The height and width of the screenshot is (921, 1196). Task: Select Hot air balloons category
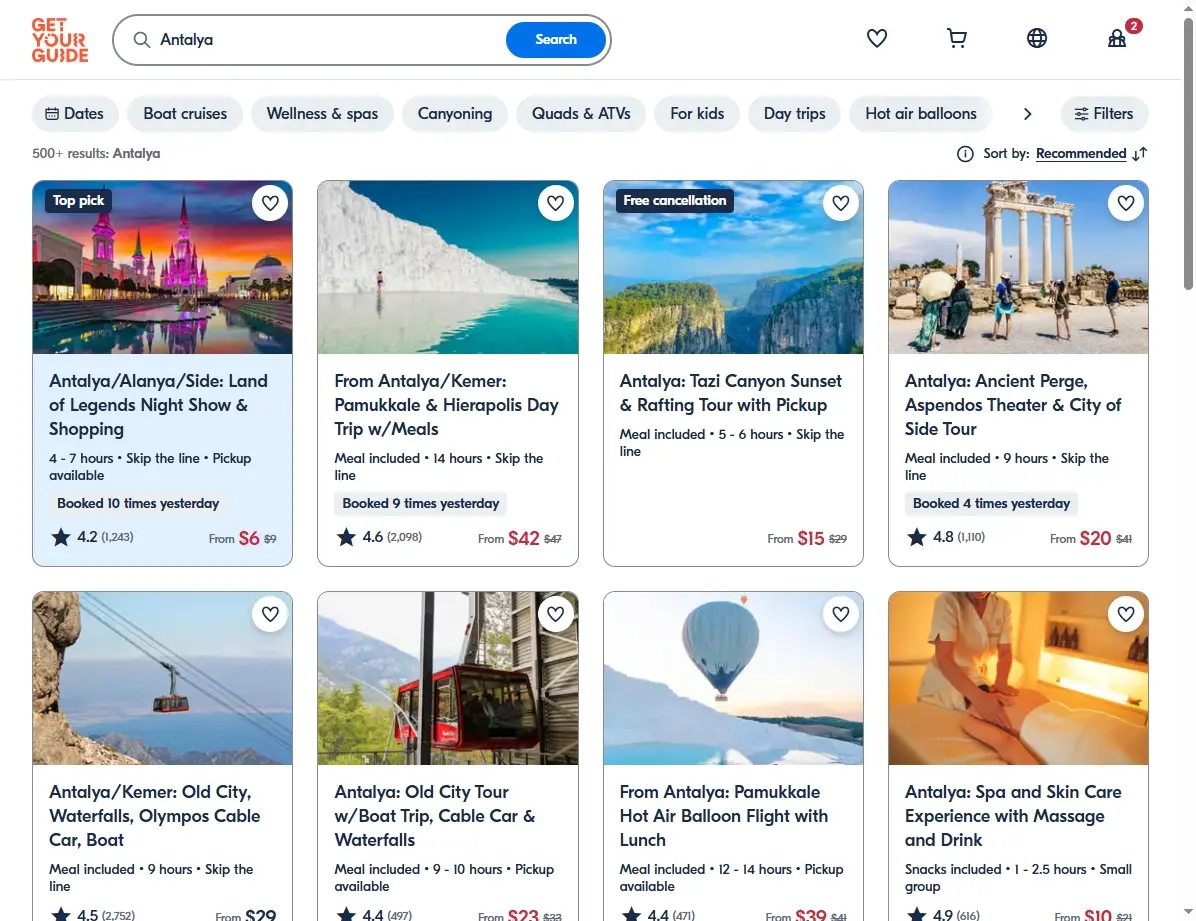tap(921, 114)
